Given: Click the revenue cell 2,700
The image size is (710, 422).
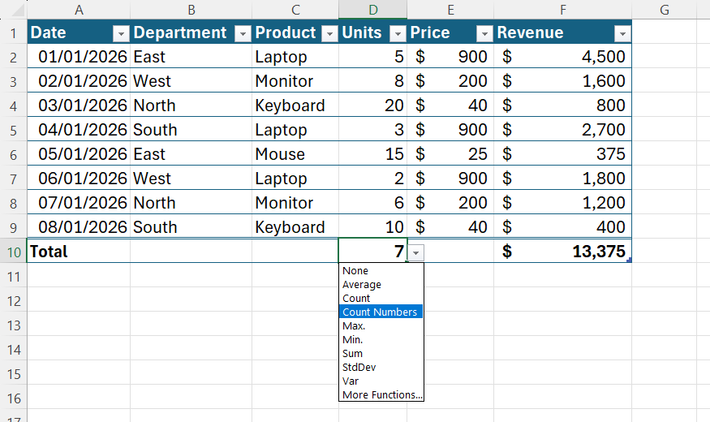Looking at the screenshot, I should pyautogui.click(x=562, y=130).
